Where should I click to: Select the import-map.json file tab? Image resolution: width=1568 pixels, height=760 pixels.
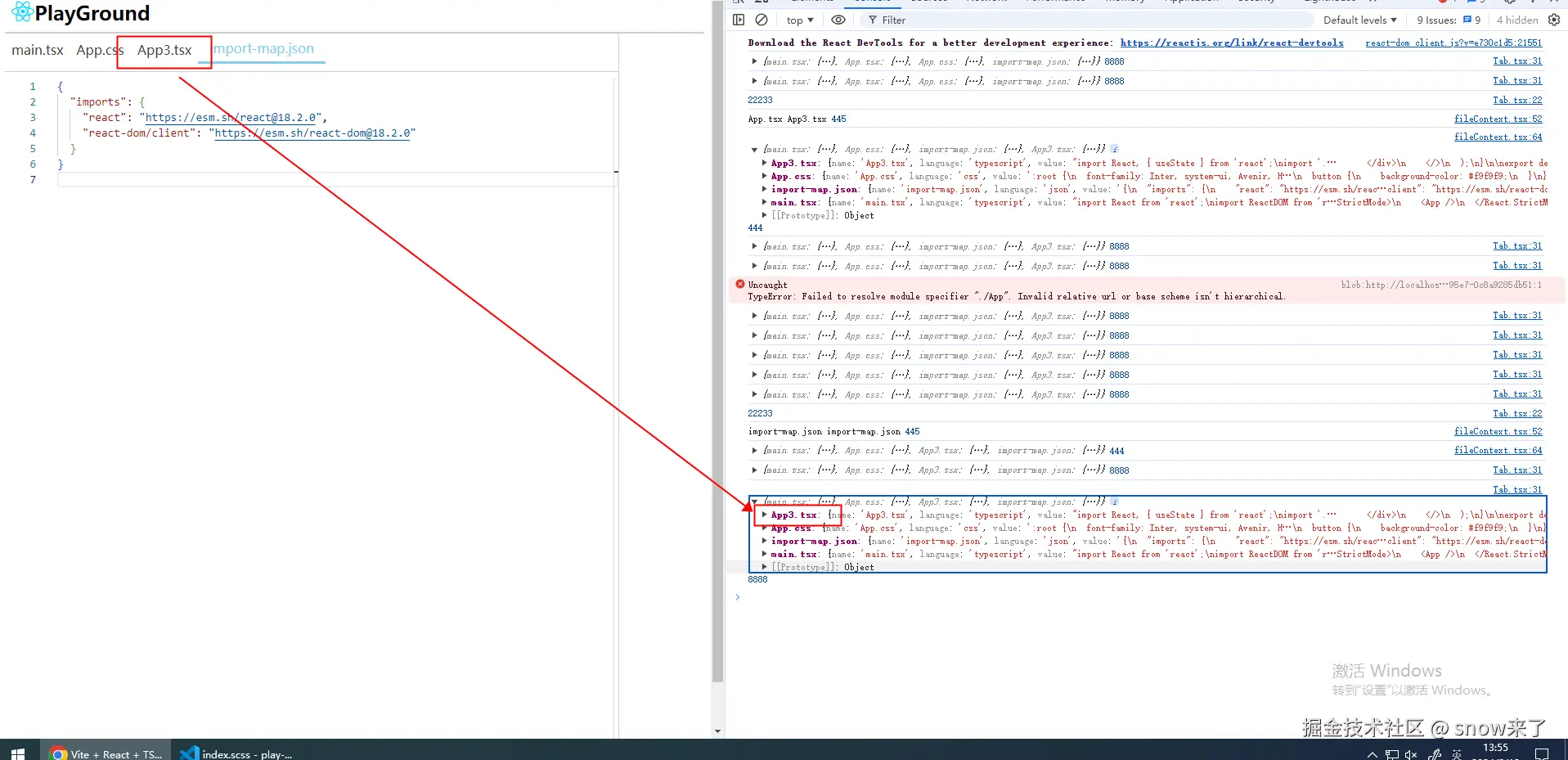(x=263, y=49)
